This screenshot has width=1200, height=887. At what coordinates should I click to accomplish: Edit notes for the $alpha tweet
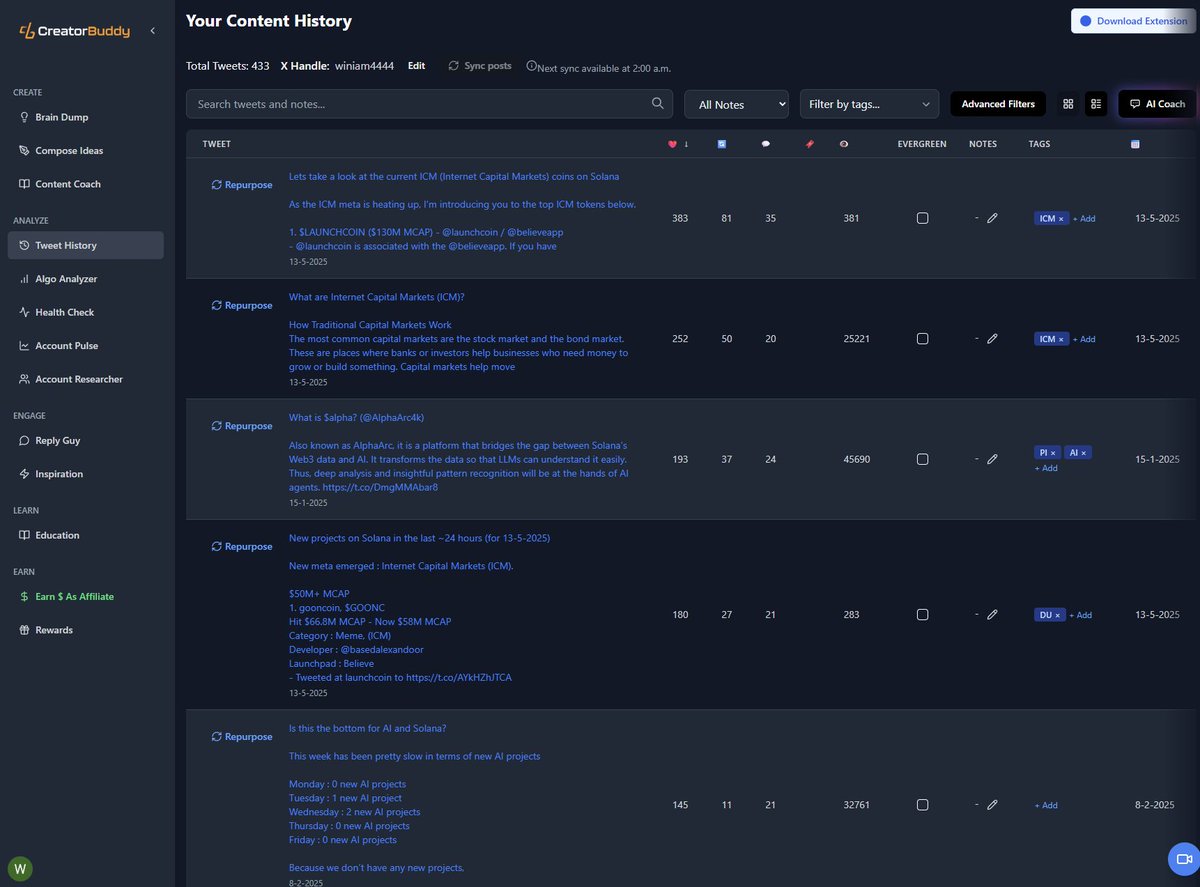pyautogui.click(x=992, y=459)
